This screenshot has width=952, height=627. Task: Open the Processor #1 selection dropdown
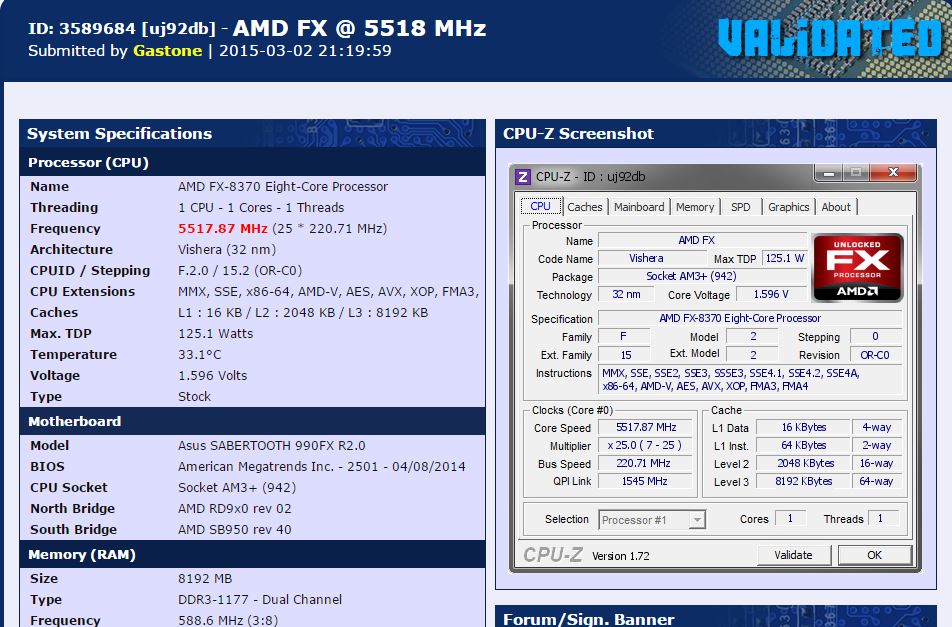[x=697, y=520]
